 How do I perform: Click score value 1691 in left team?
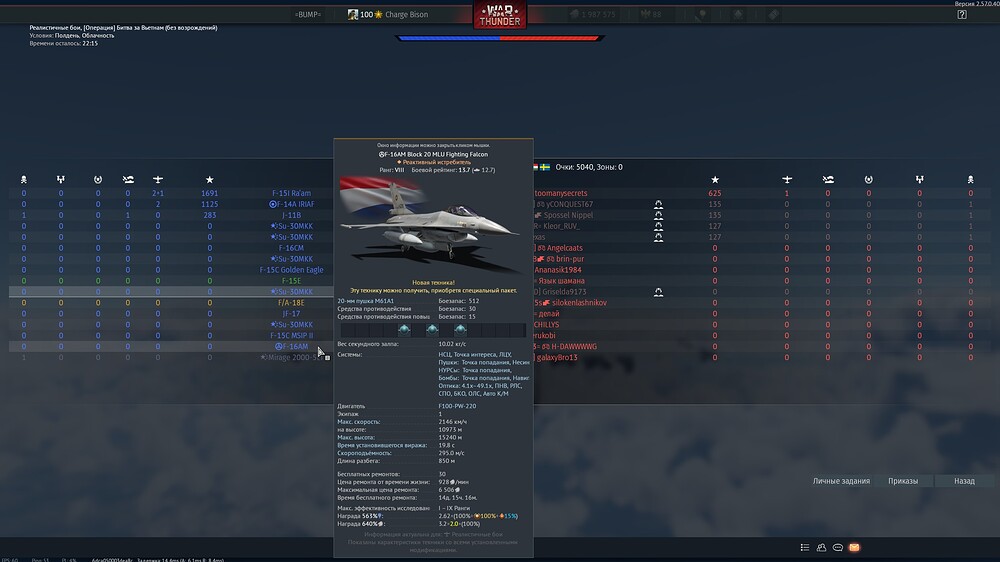click(209, 193)
